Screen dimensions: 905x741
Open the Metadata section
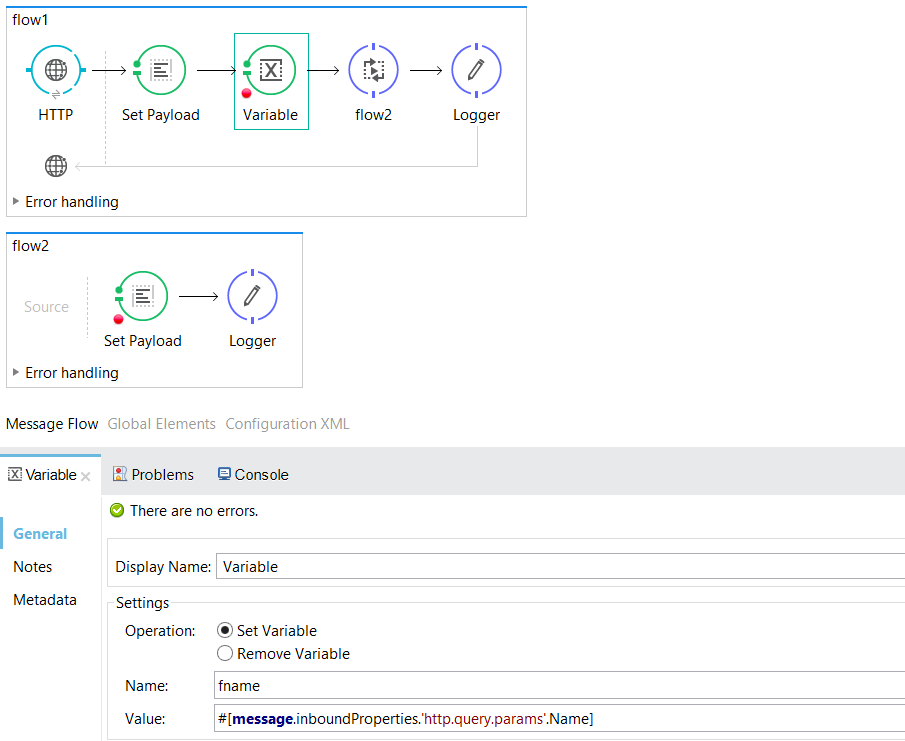[x=44, y=600]
